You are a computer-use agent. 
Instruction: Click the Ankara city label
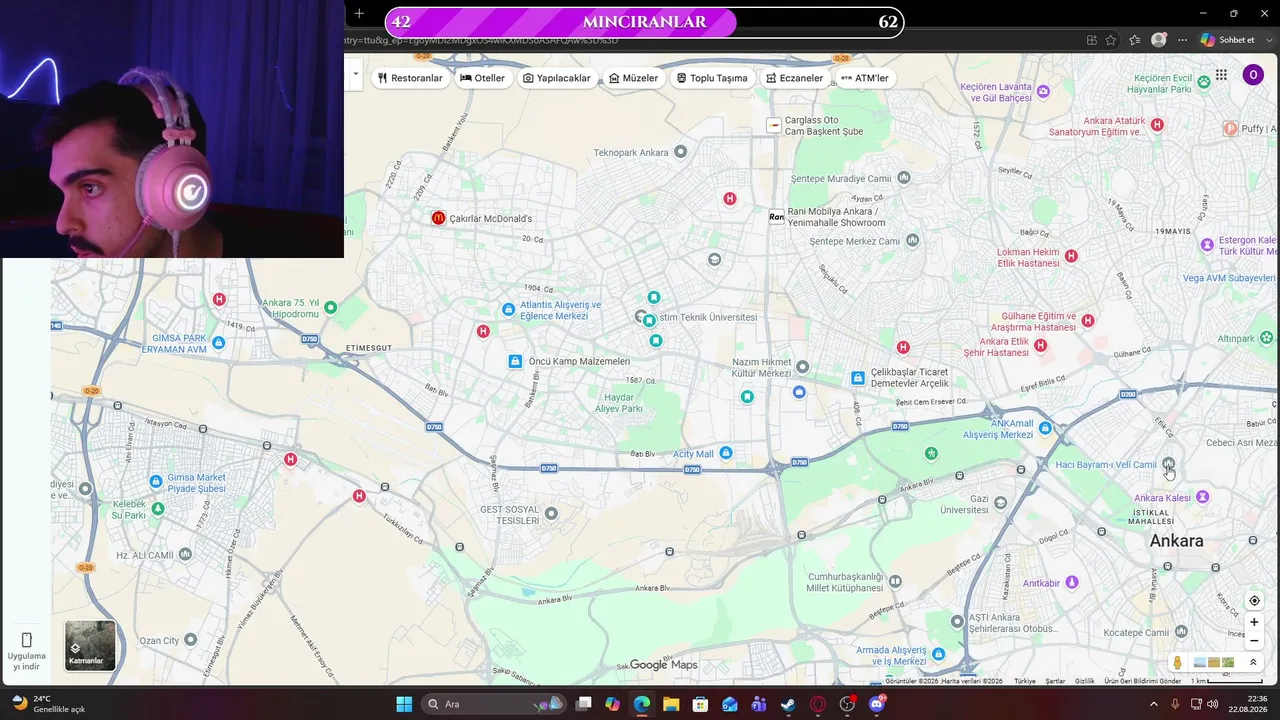click(x=1177, y=541)
